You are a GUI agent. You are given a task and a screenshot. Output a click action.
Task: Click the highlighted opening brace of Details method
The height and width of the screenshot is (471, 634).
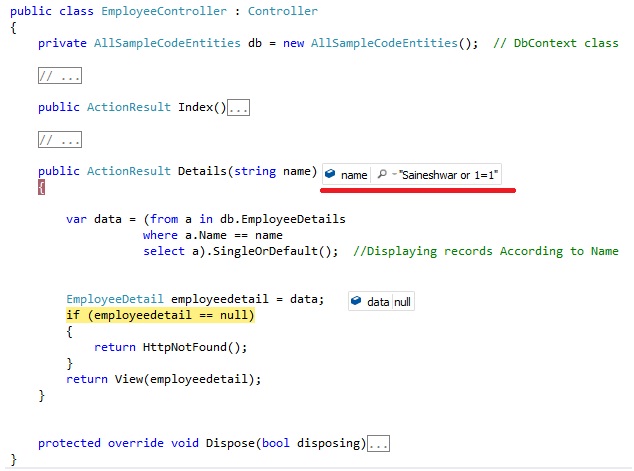pos(41,187)
